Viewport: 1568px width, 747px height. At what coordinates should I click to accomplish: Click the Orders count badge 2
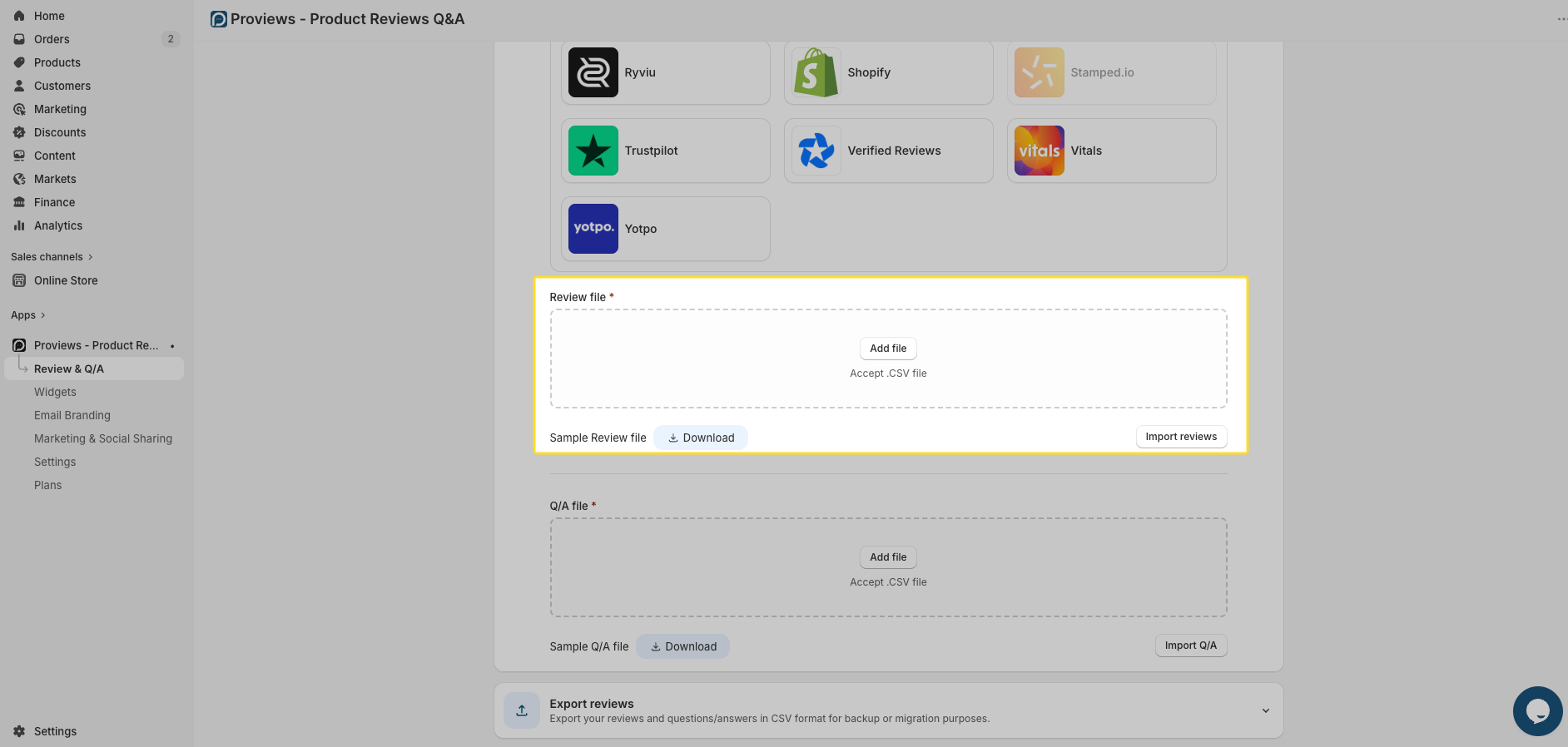pyautogui.click(x=171, y=39)
